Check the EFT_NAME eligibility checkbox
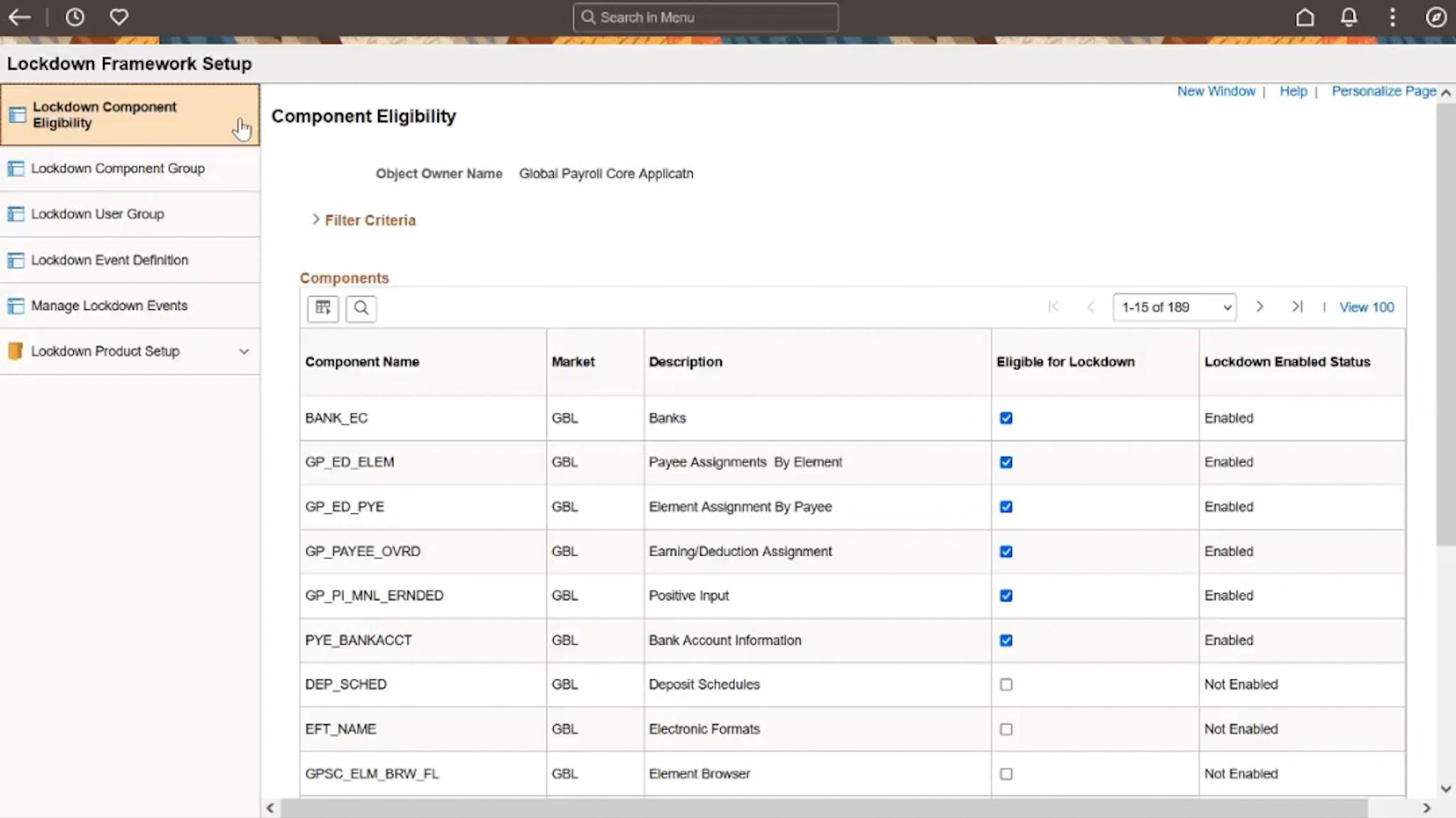The width and height of the screenshot is (1456, 818). pyautogui.click(x=1005, y=728)
